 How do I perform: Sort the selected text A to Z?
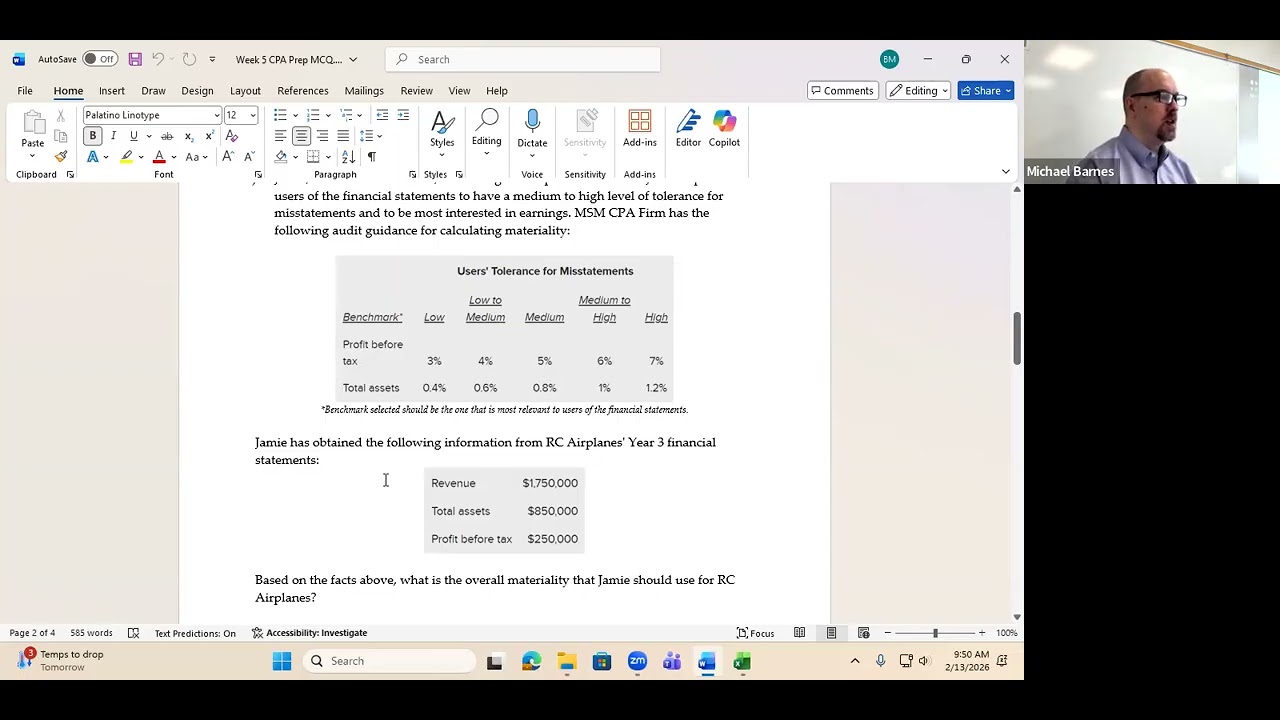coord(348,157)
